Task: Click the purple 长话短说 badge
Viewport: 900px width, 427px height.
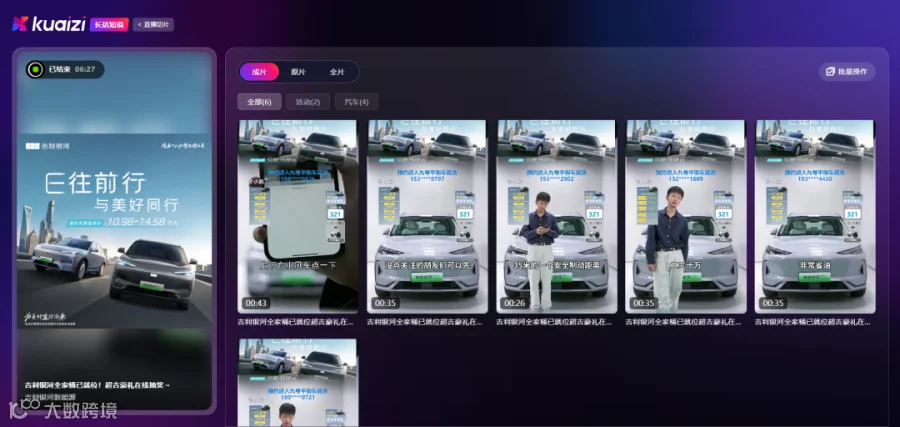Action: tap(109, 25)
